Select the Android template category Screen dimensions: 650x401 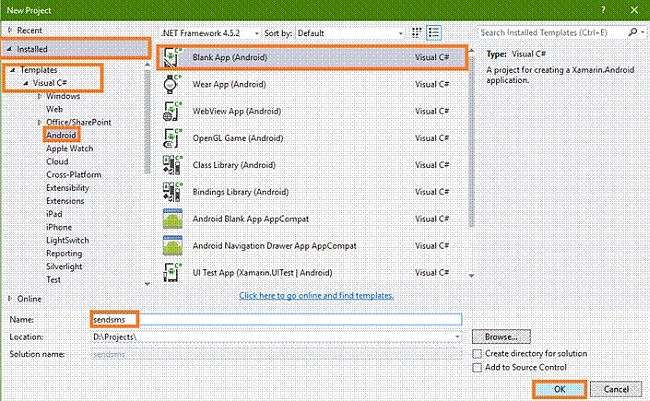click(61, 135)
